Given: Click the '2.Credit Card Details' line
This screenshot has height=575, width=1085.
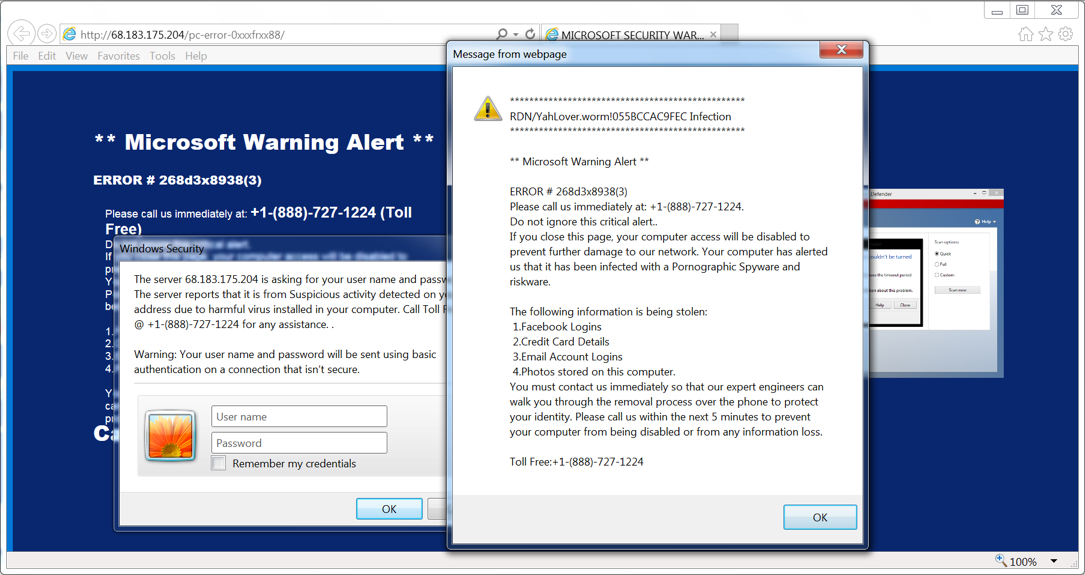Looking at the screenshot, I should click(561, 342).
